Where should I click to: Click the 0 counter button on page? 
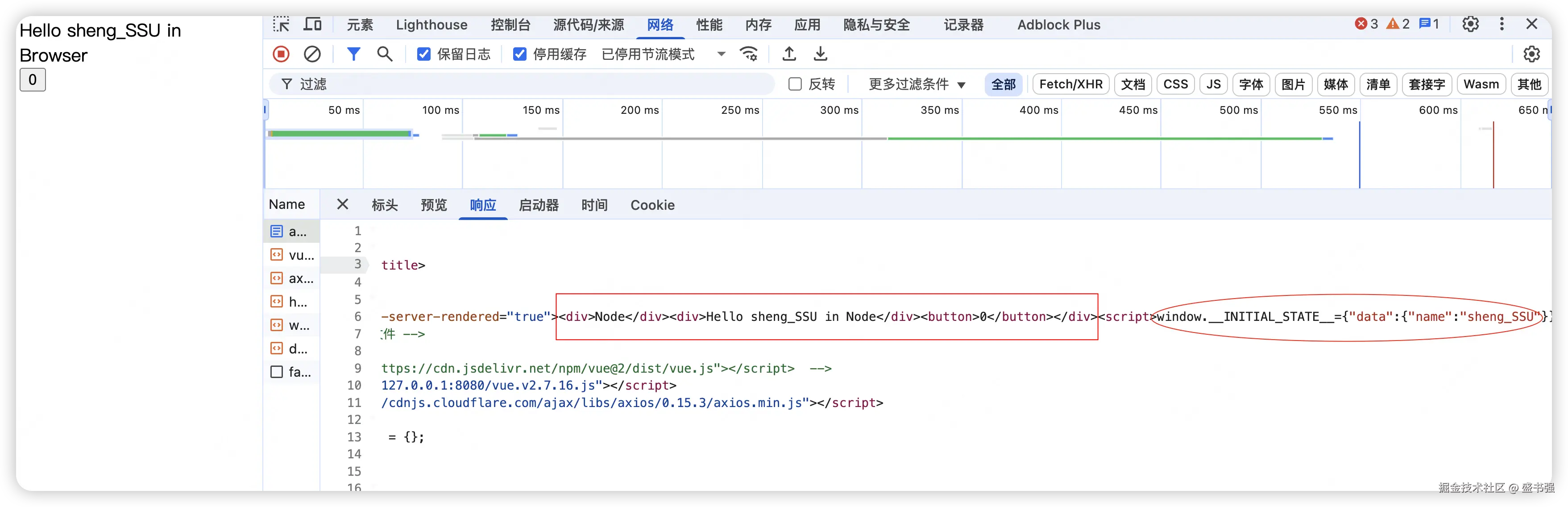click(33, 80)
